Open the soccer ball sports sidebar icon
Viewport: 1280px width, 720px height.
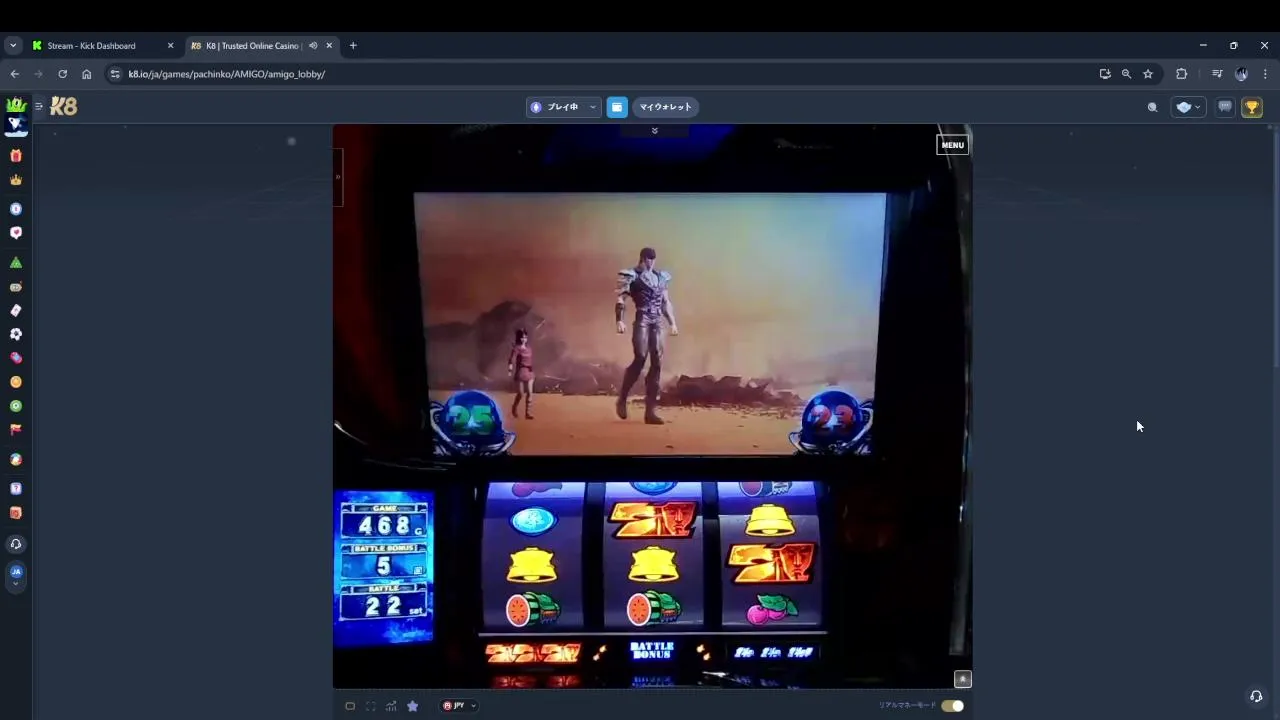tap(16, 334)
